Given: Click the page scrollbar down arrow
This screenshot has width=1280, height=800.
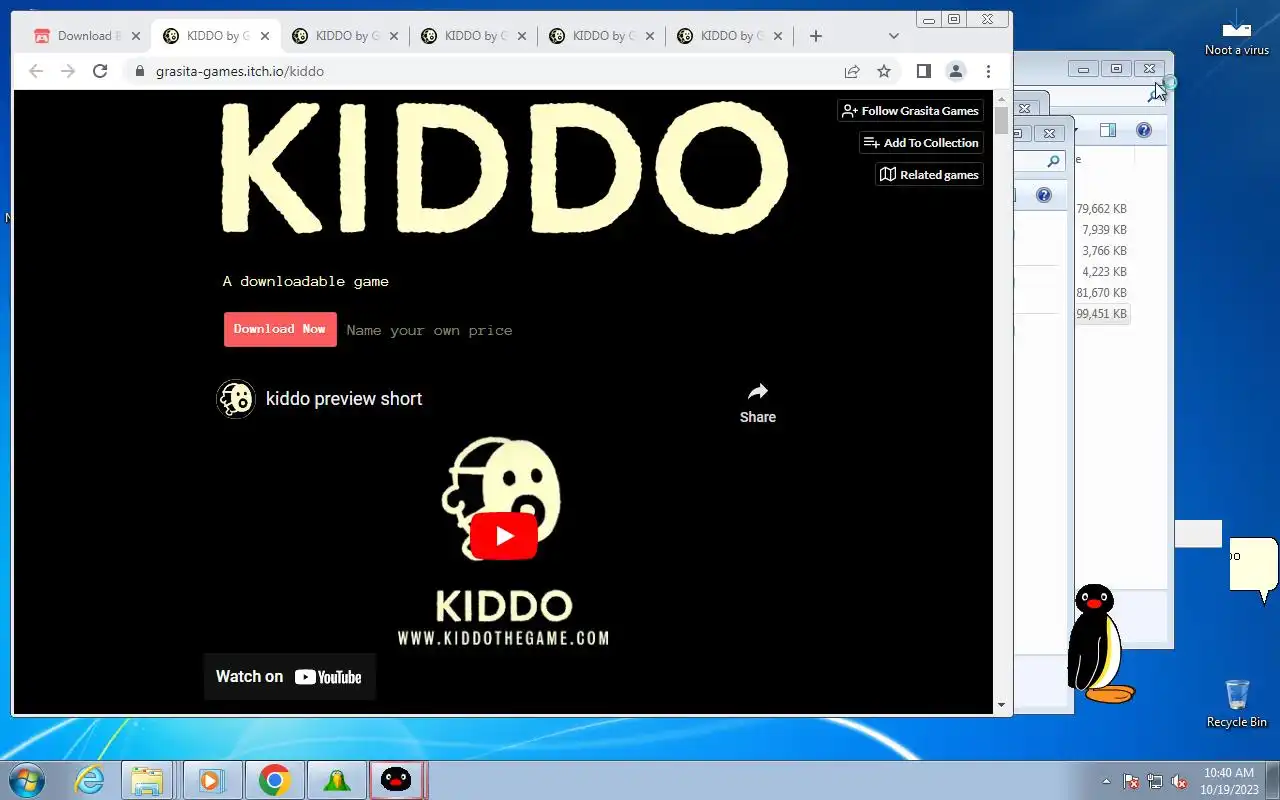Looking at the screenshot, I should coord(1002,705).
